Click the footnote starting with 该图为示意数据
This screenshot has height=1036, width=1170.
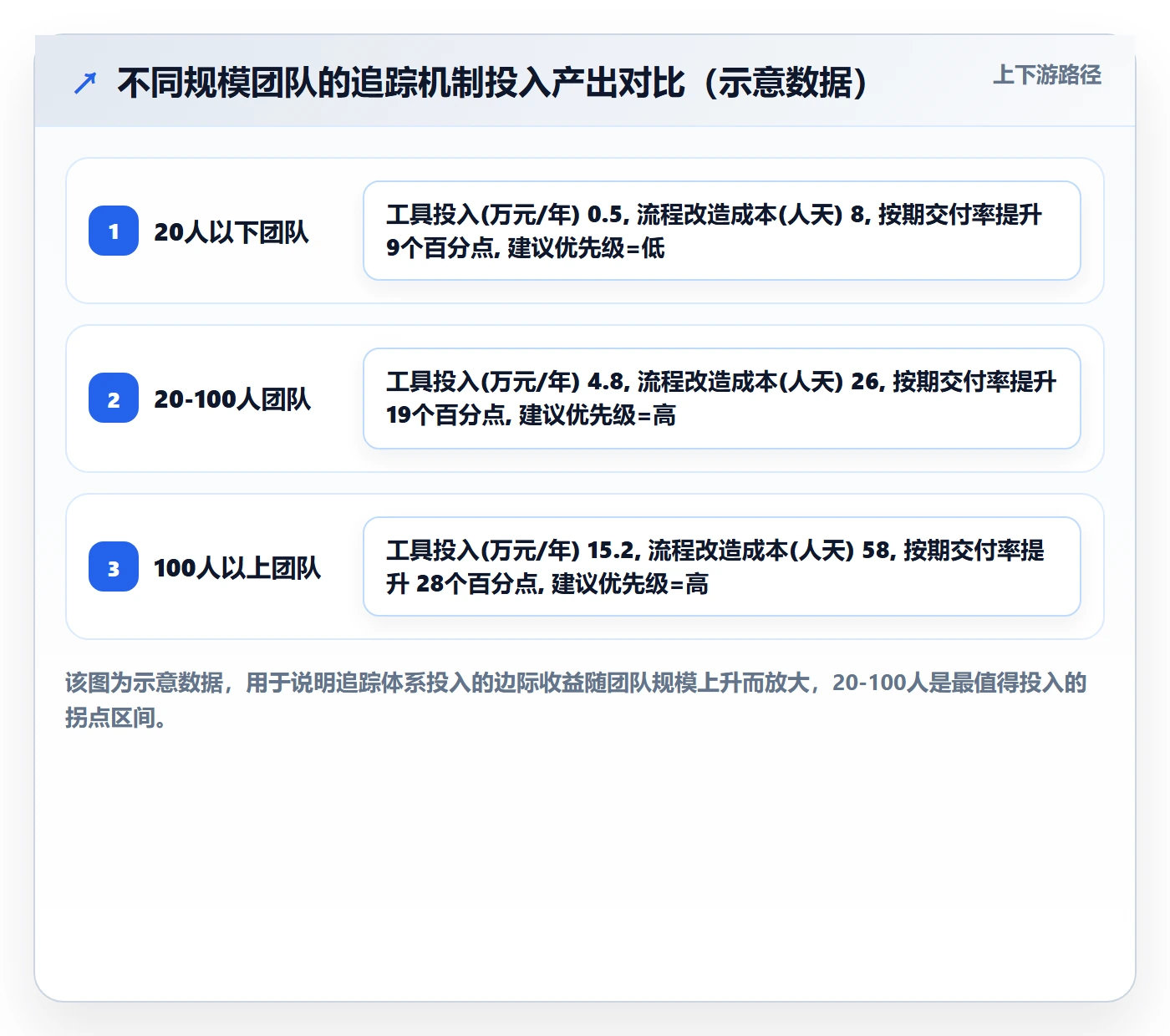tap(576, 700)
